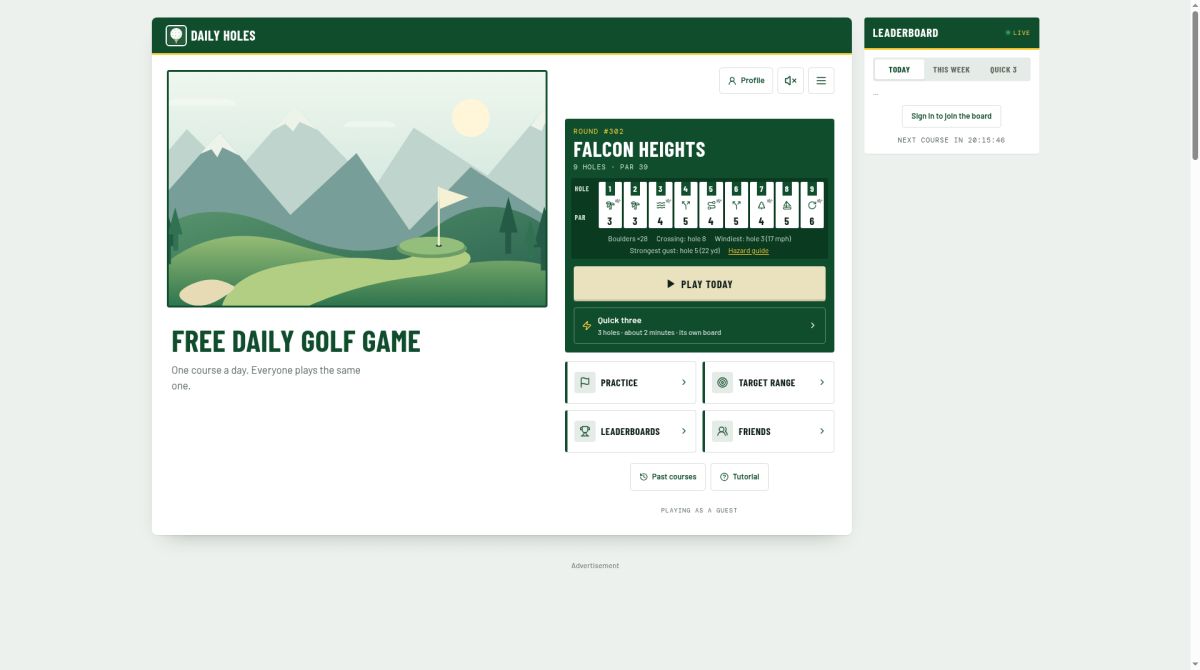Image resolution: width=1200 pixels, height=670 pixels.
Task: Open the hamburger menu
Action: (821, 81)
